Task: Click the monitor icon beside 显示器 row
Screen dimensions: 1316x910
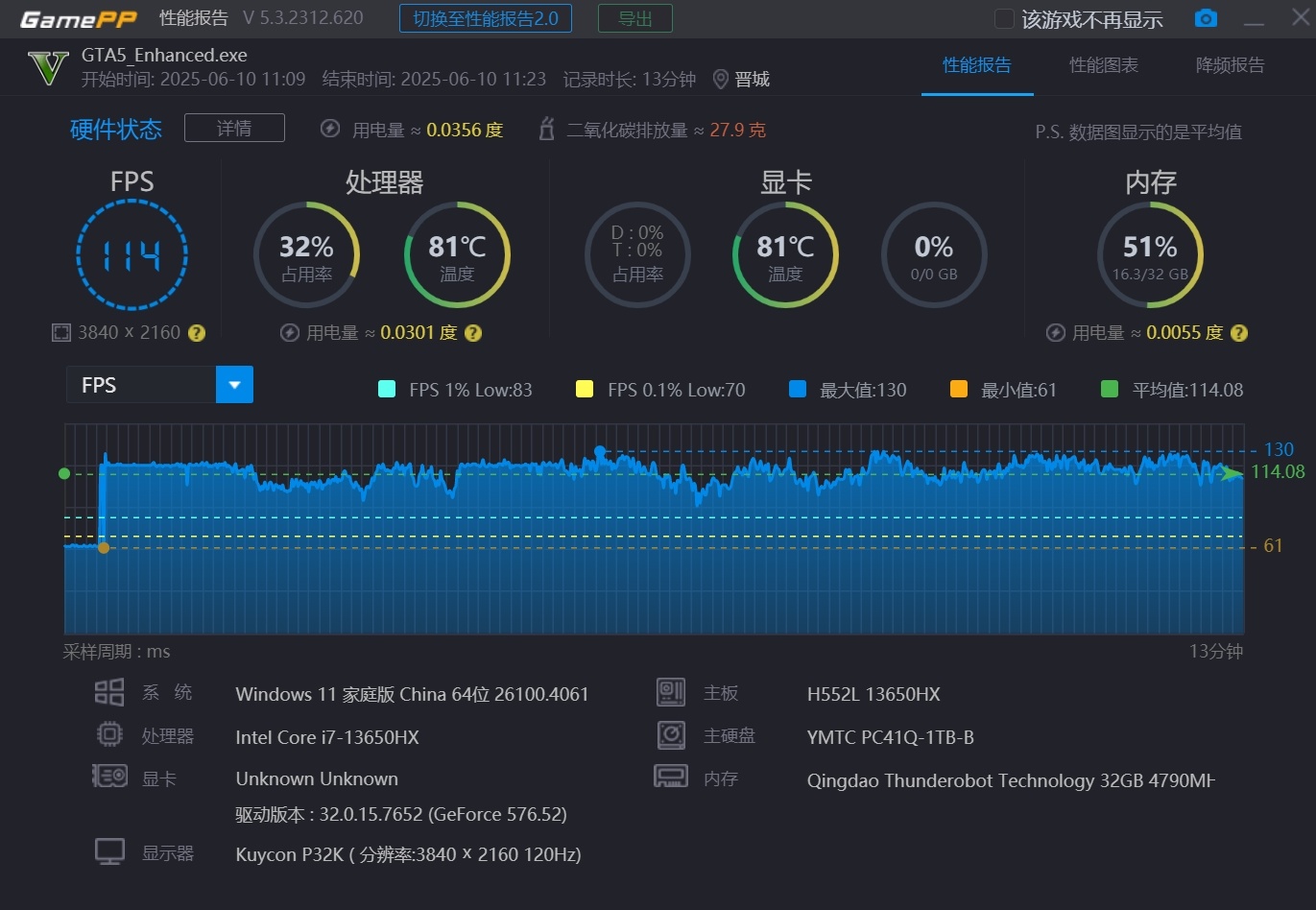Action: click(109, 852)
